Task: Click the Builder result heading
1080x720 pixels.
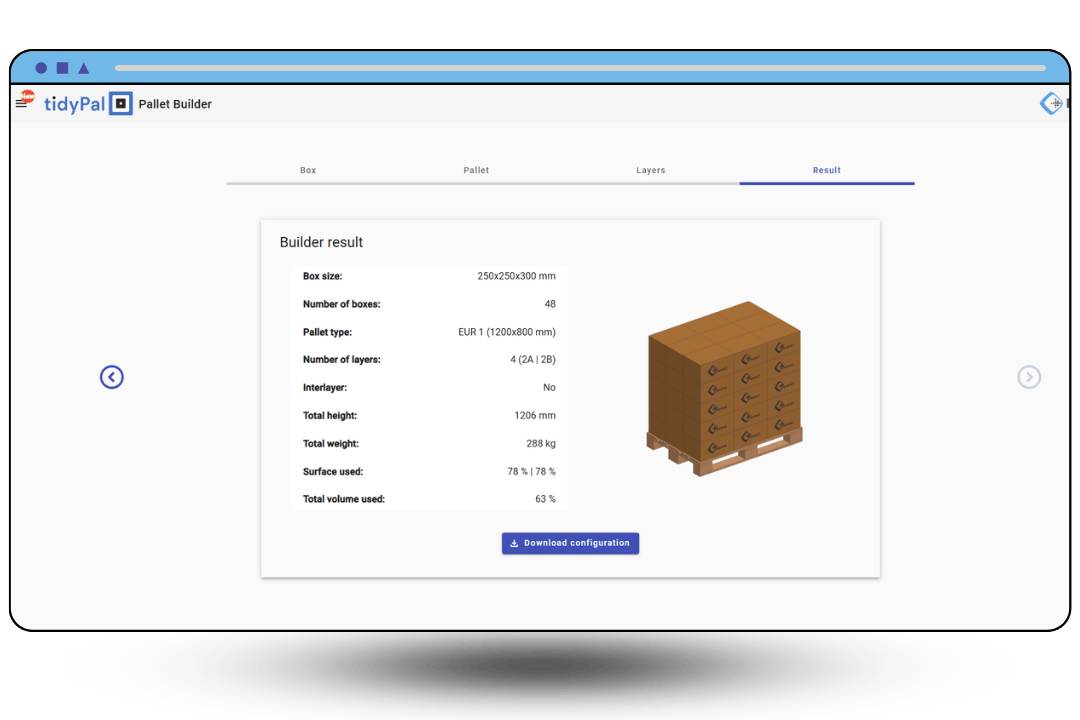Action: point(321,243)
